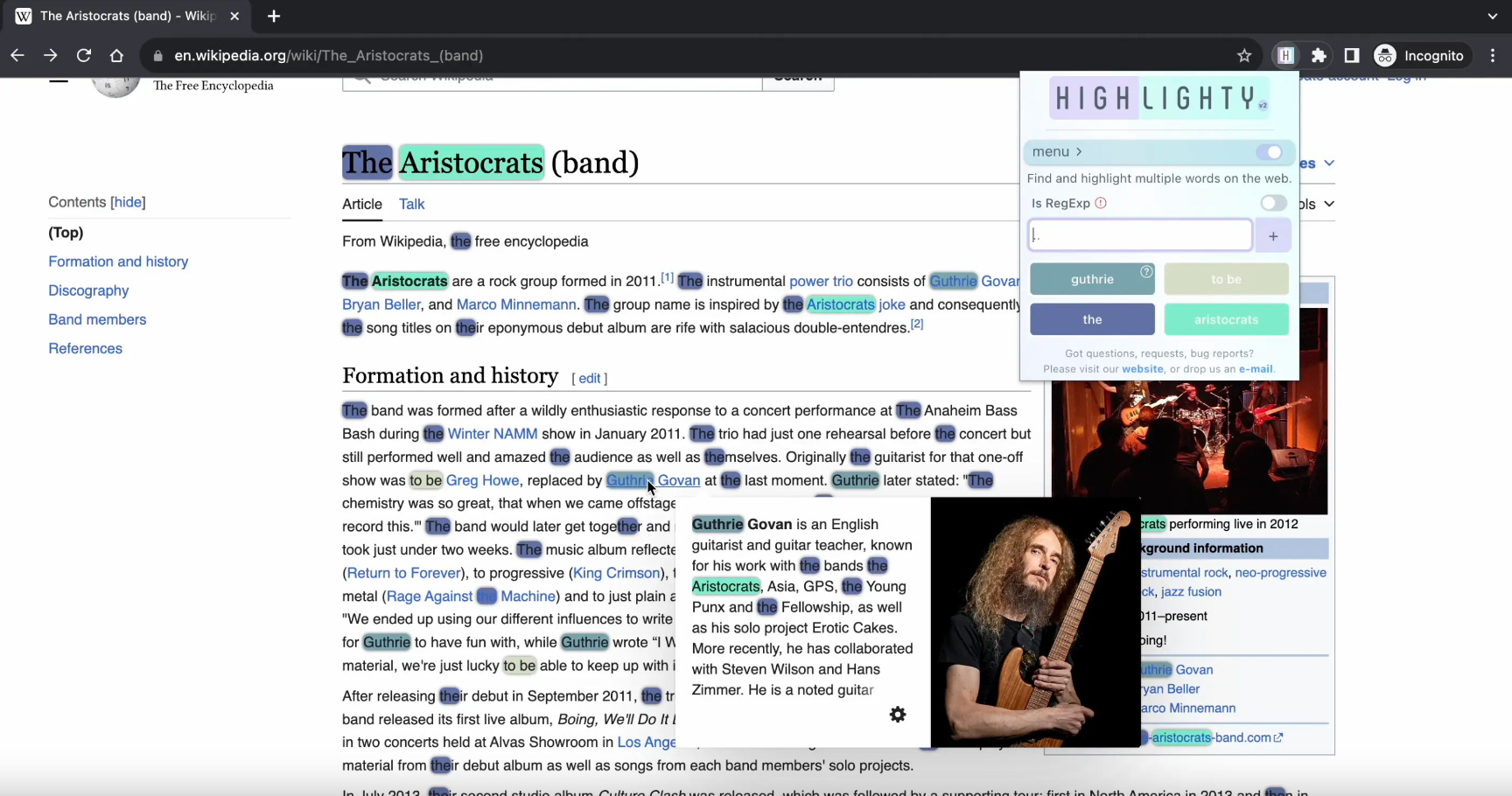The image size is (1512, 796).
Task: Edit the Formation and history section
Action: click(x=590, y=378)
